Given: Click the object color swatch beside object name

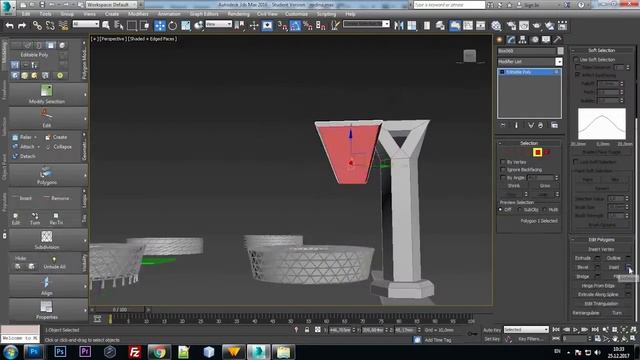Looking at the screenshot, I should tap(560, 51).
